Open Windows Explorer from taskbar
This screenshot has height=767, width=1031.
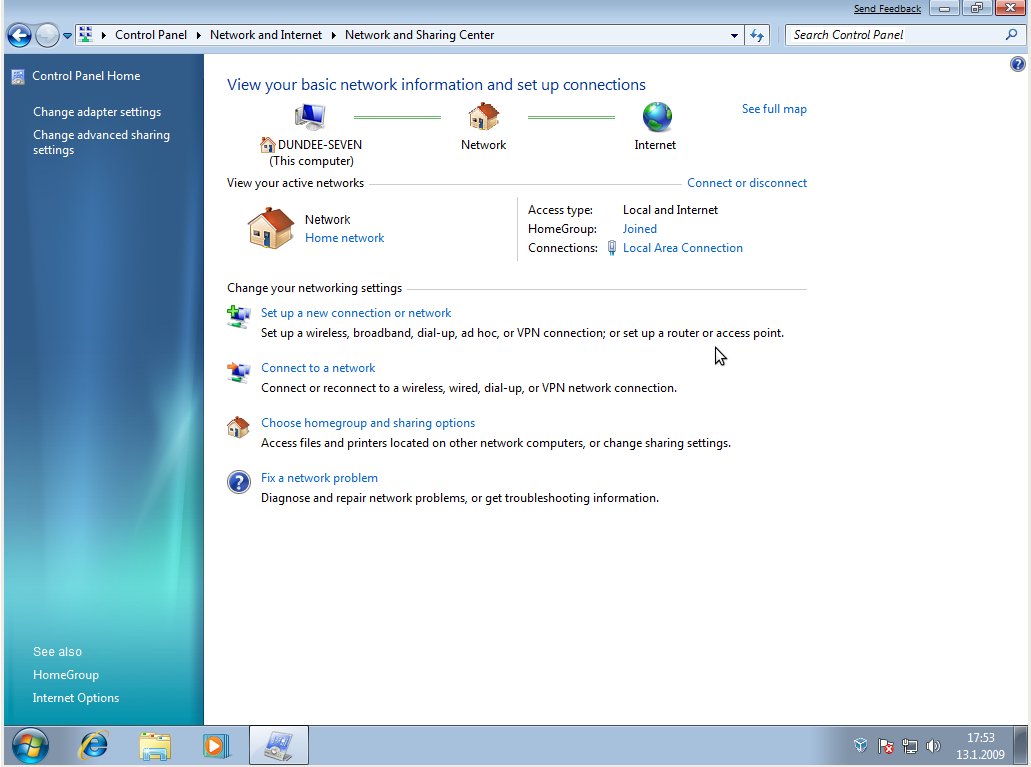(x=155, y=747)
